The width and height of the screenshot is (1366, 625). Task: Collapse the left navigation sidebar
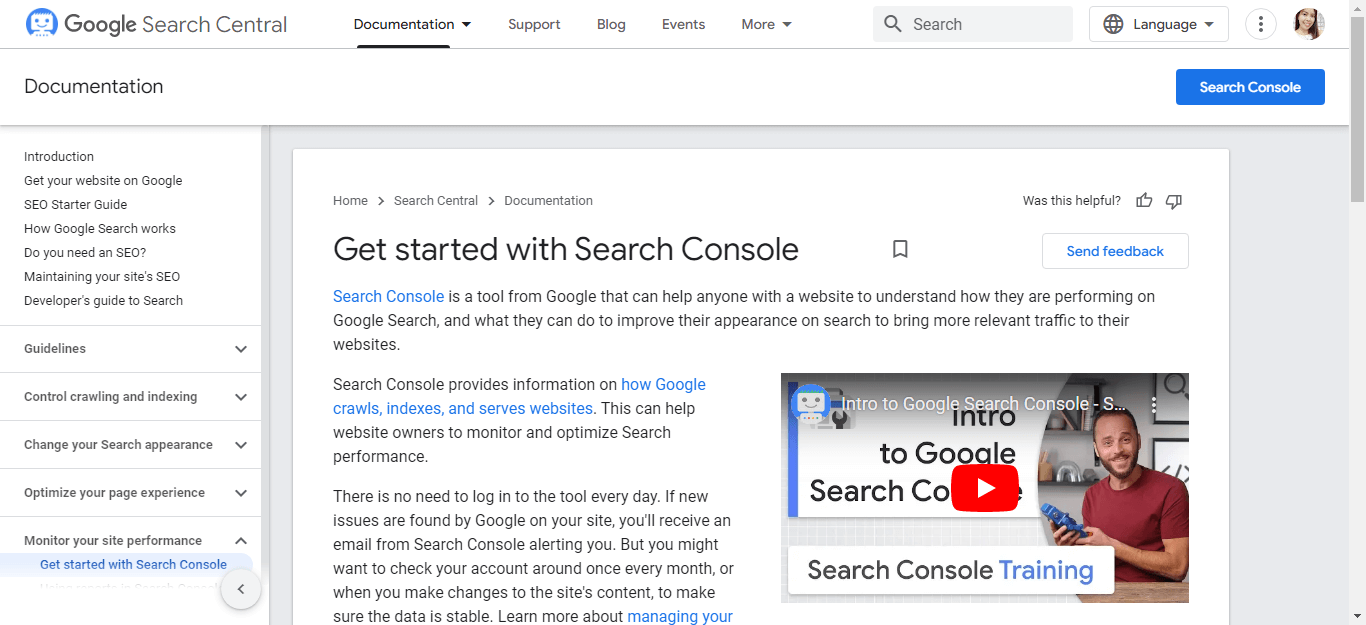pyautogui.click(x=240, y=589)
